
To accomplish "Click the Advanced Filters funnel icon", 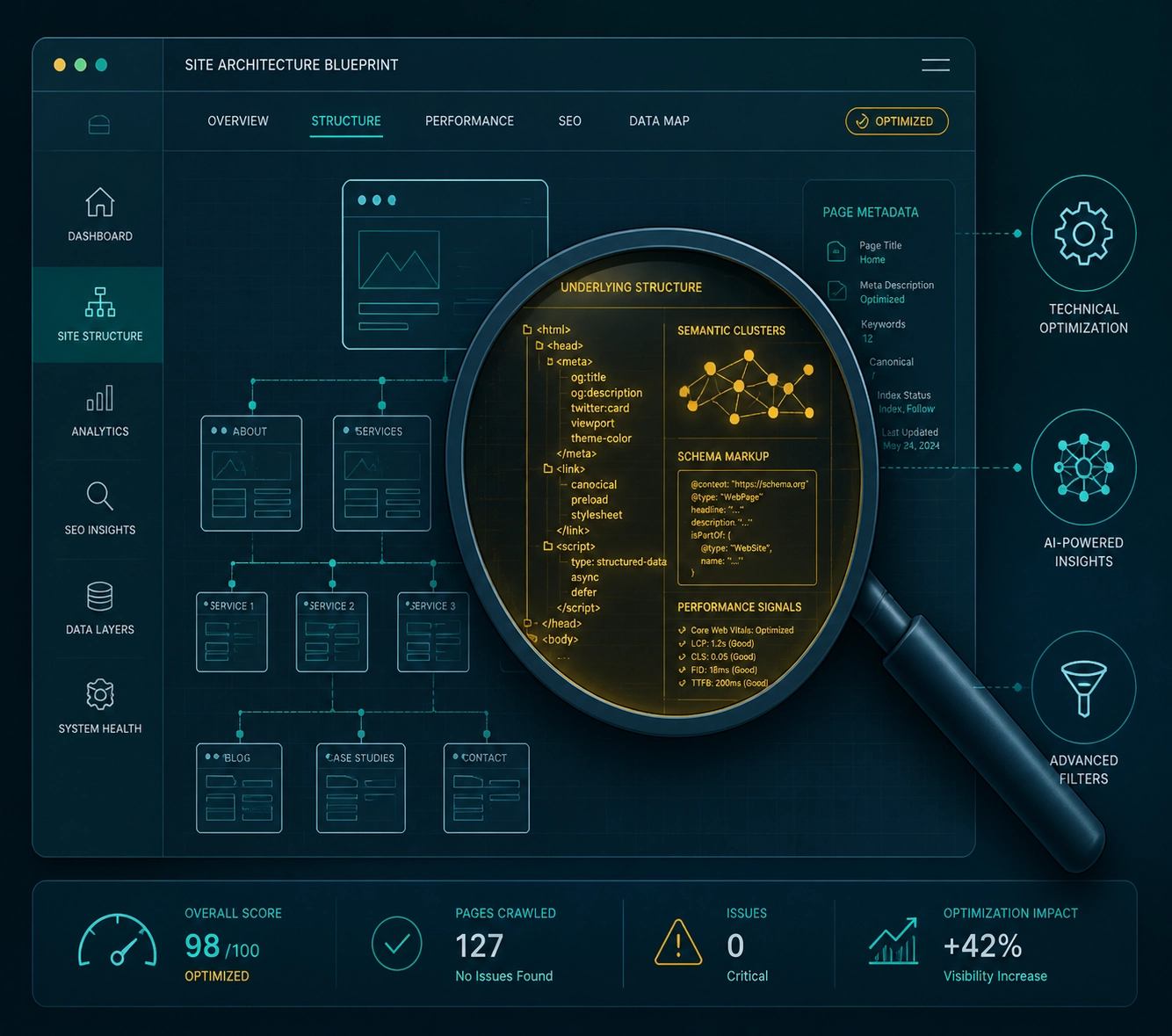I will pos(1083,687).
